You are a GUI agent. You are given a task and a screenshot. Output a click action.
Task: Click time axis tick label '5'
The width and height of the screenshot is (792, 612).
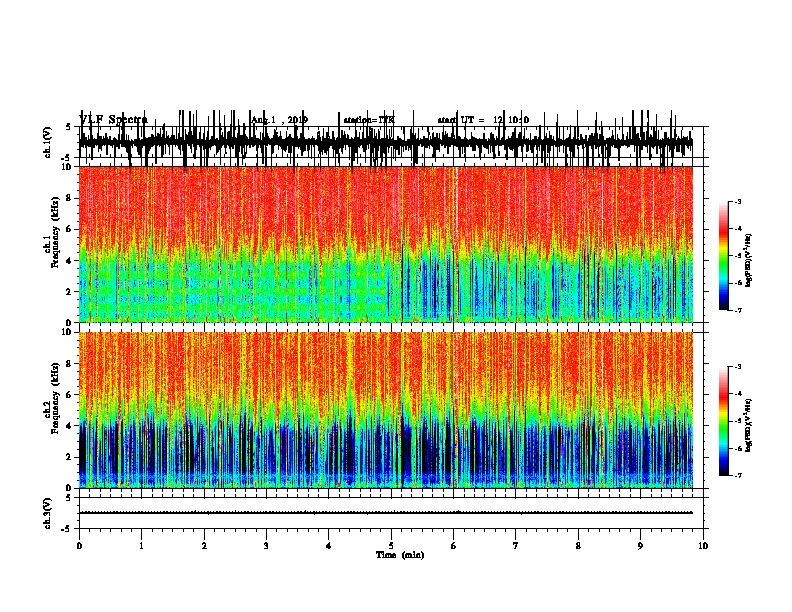pos(391,546)
